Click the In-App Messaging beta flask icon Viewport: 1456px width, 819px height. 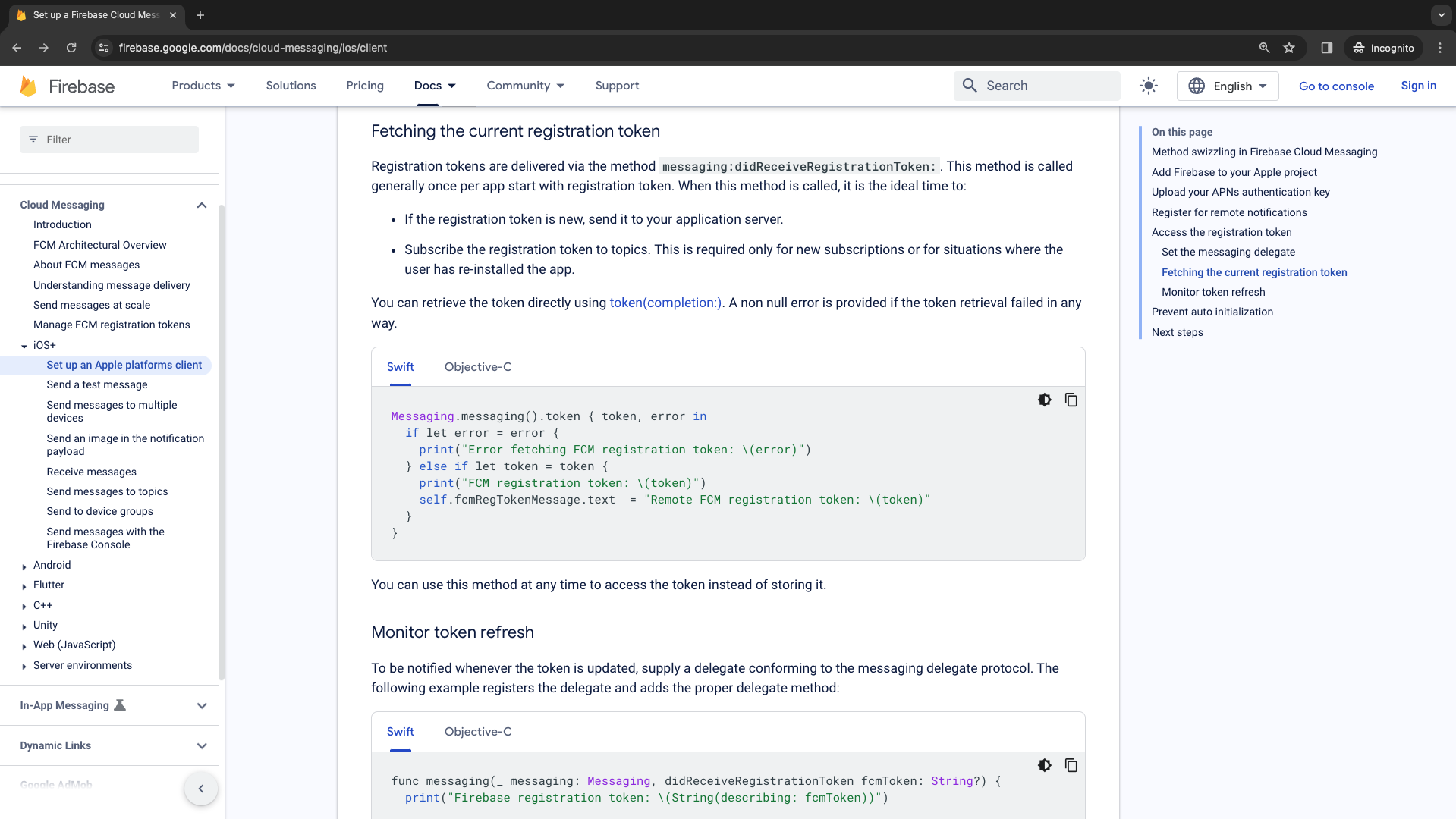(x=120, y=705)
